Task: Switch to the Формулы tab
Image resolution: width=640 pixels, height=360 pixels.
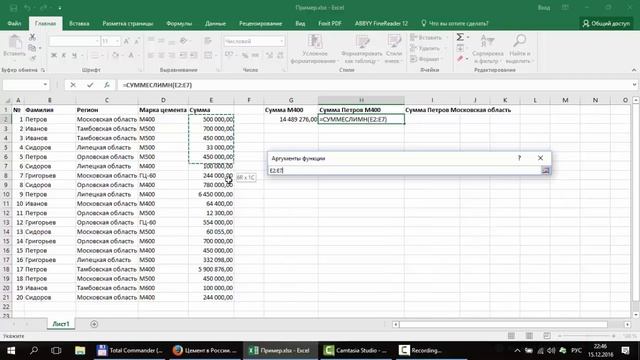Action: [179, 24]
